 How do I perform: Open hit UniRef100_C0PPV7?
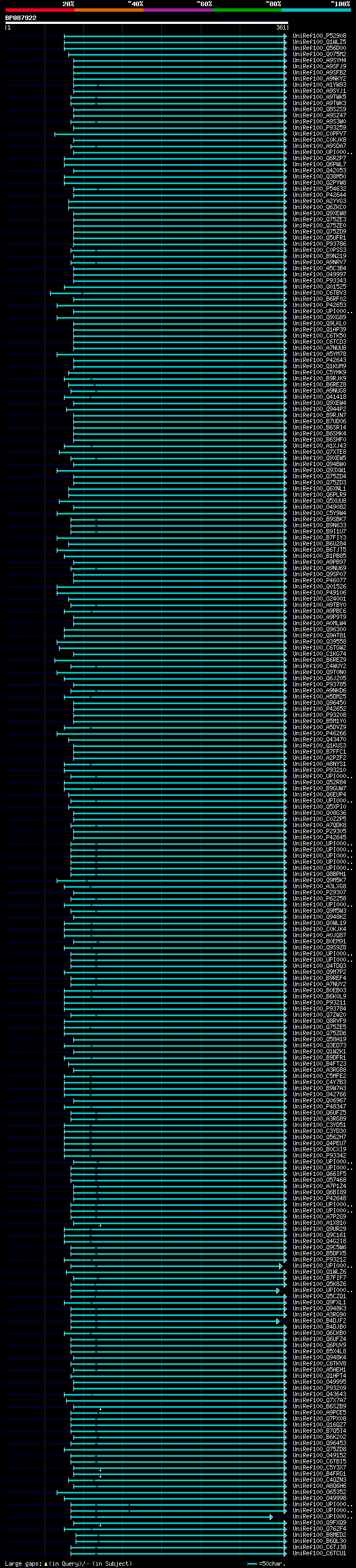pos(319,134)
